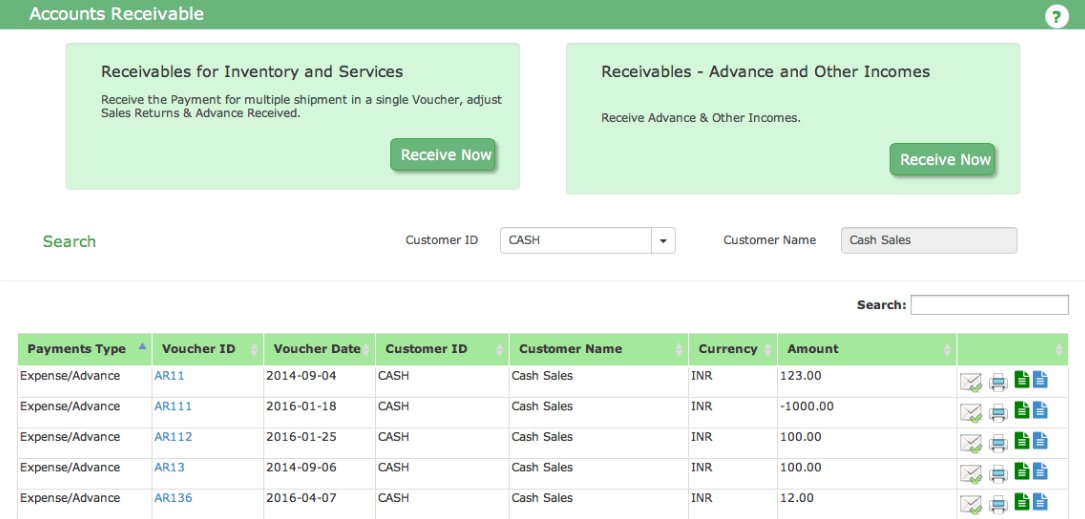Click the Customer Name field Cash Sales

(929, 241)
